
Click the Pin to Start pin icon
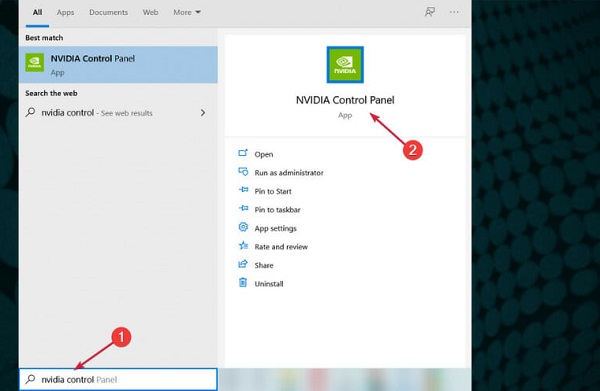(243, 190)
